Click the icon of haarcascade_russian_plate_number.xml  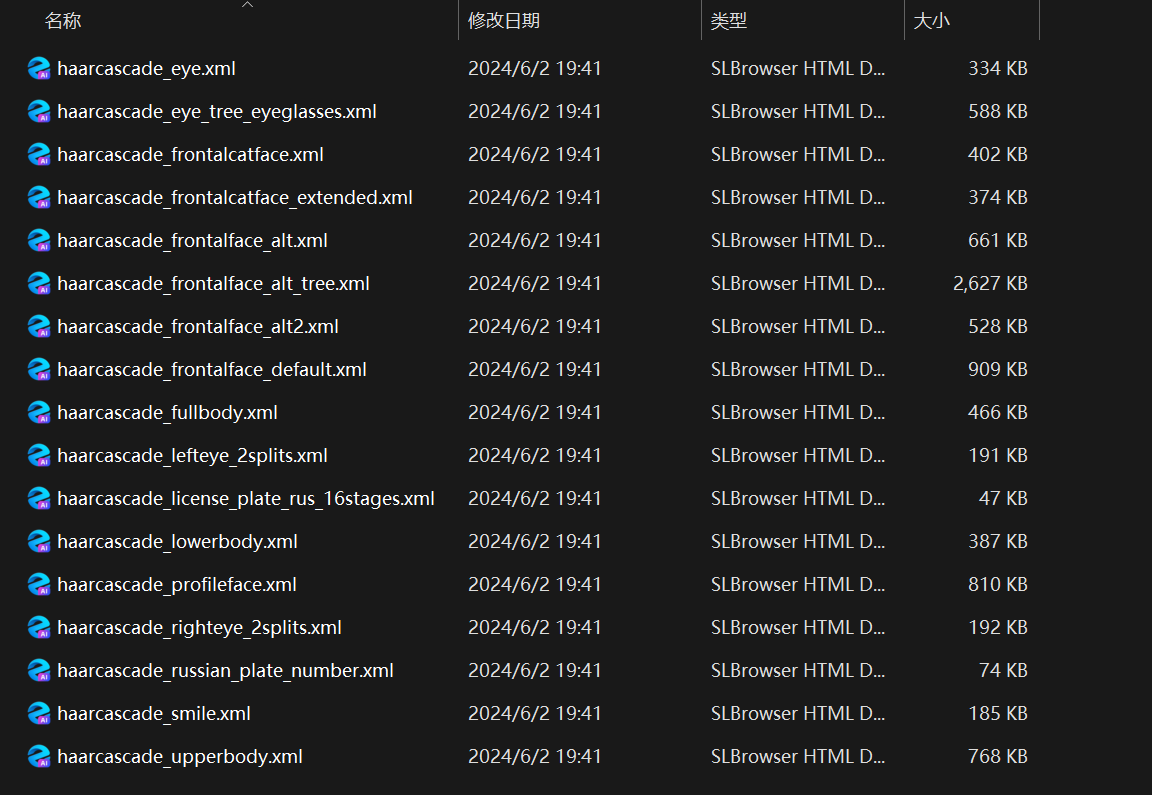tap(39, 670)
